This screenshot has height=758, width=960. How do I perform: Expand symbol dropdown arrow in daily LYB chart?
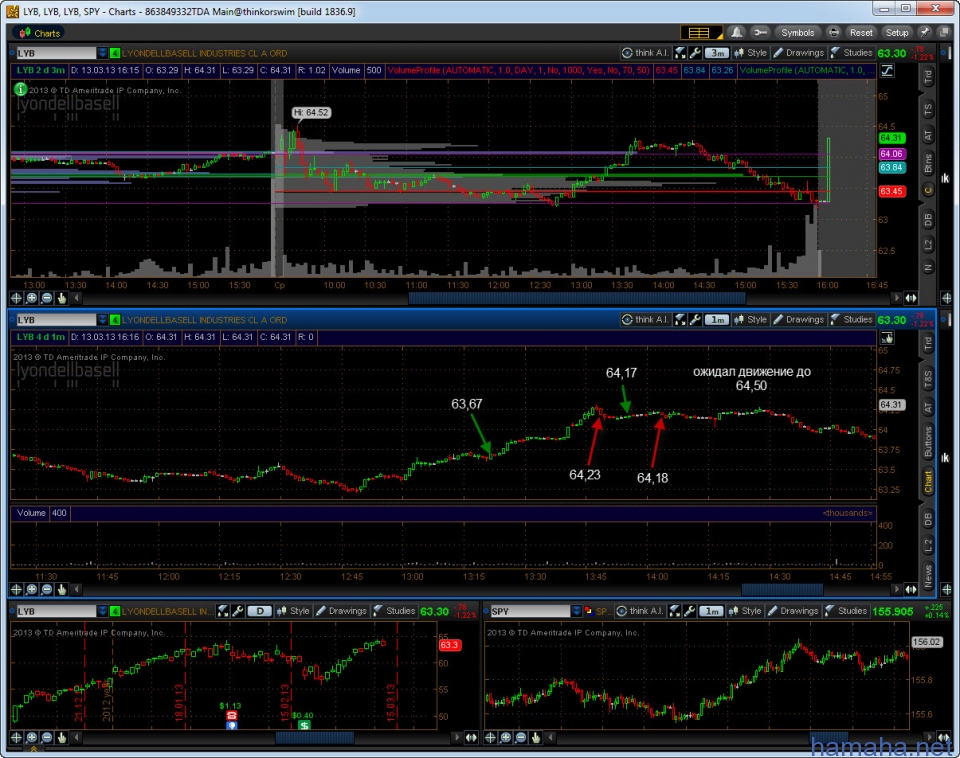[x=102, y=611]
